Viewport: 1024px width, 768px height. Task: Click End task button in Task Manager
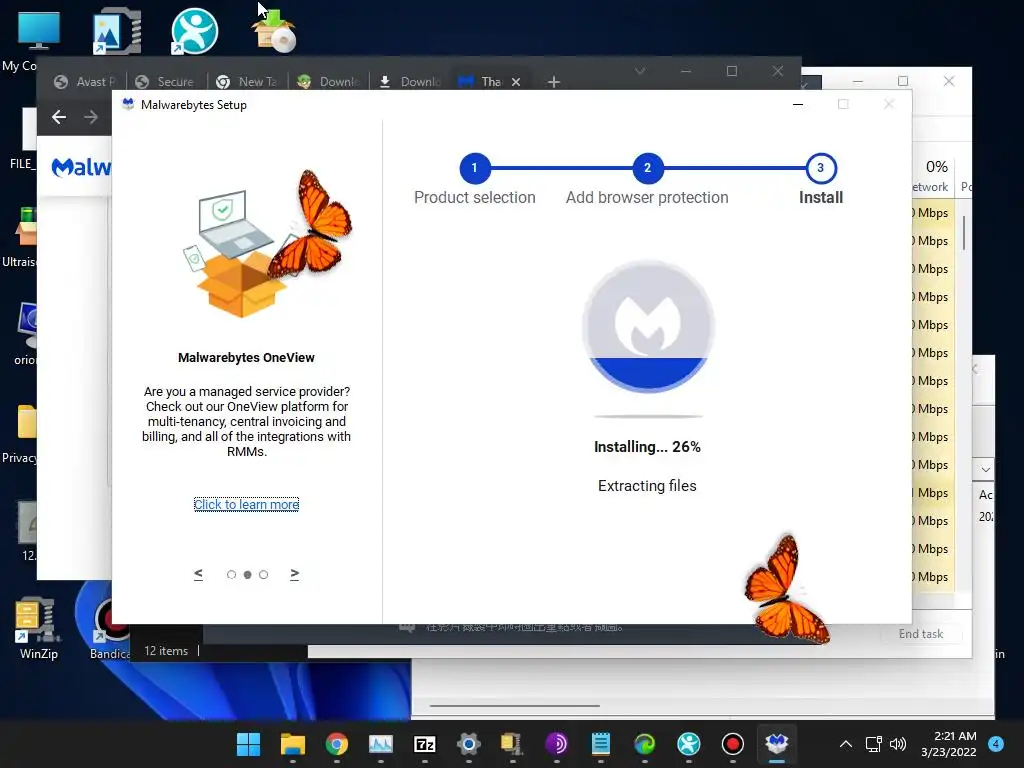(x=921, y=633)
